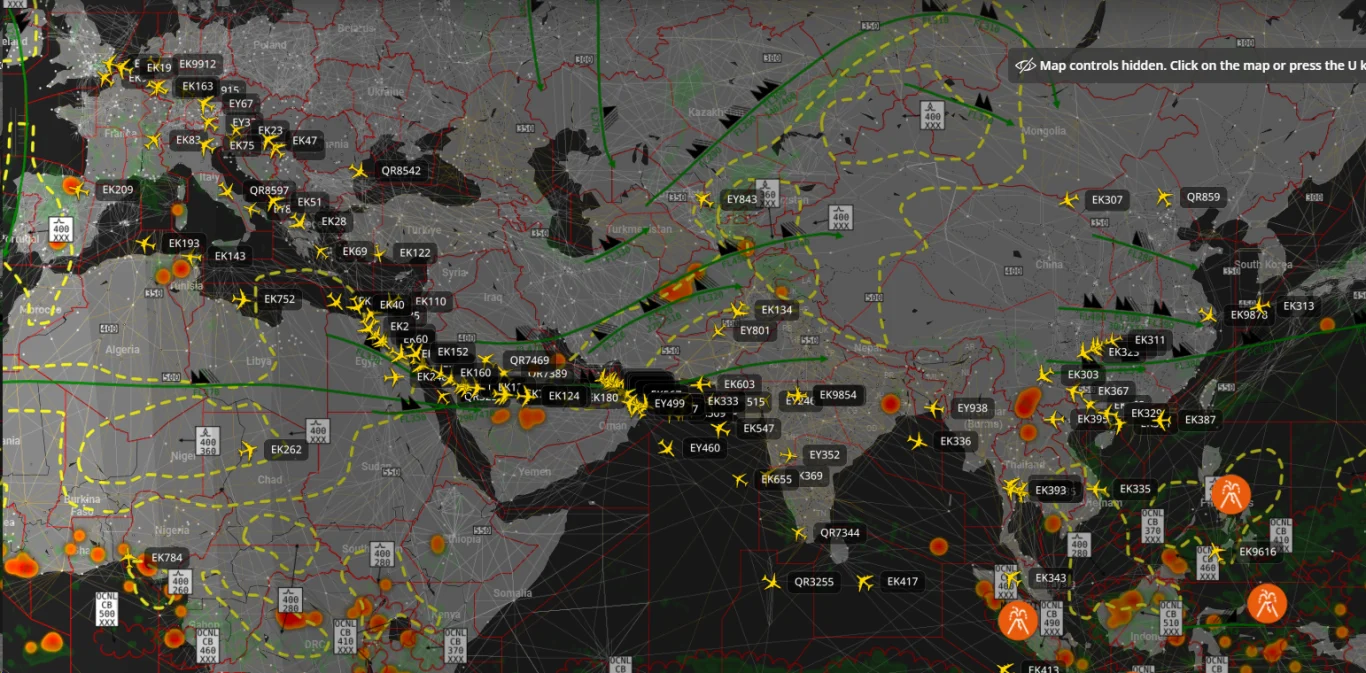Select the plane icon next to EK193
The image size is (1366, 673).
point(146,243)
